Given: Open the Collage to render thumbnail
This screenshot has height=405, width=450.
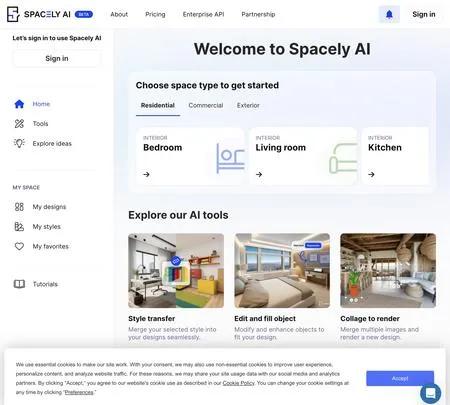Looking at the screenshot, I should point(388,270).
